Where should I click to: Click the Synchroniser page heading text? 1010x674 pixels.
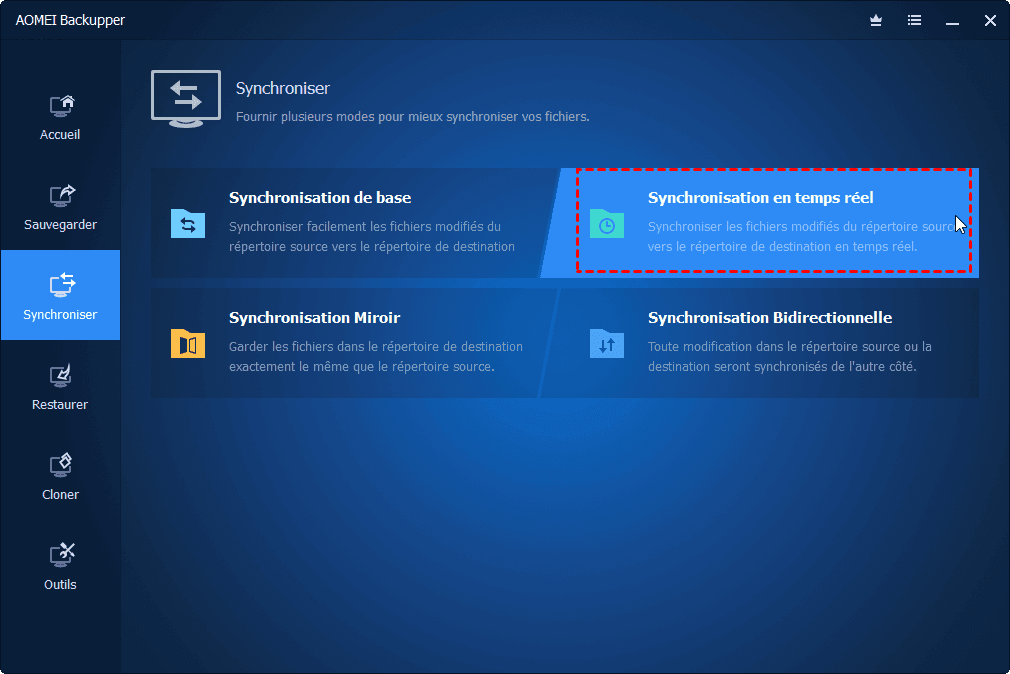(283, 88)
